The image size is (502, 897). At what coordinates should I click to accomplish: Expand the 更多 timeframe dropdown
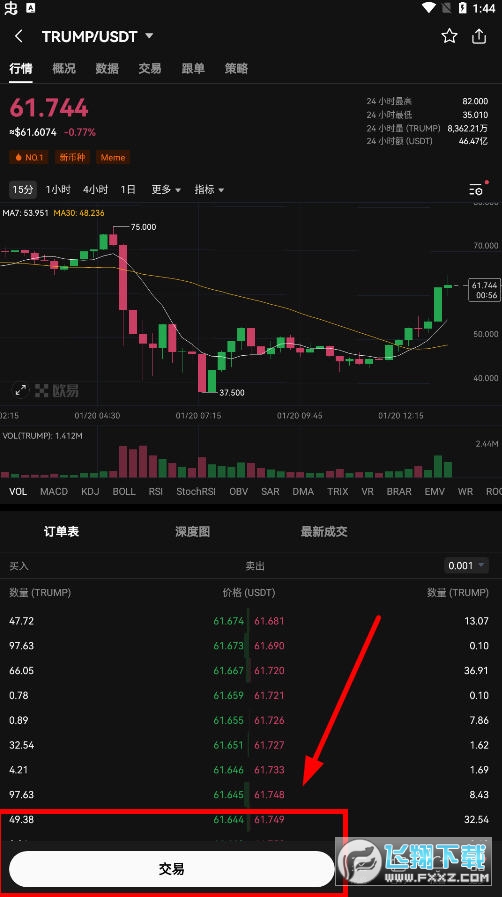pyautogui.click(x=166, y=189)
